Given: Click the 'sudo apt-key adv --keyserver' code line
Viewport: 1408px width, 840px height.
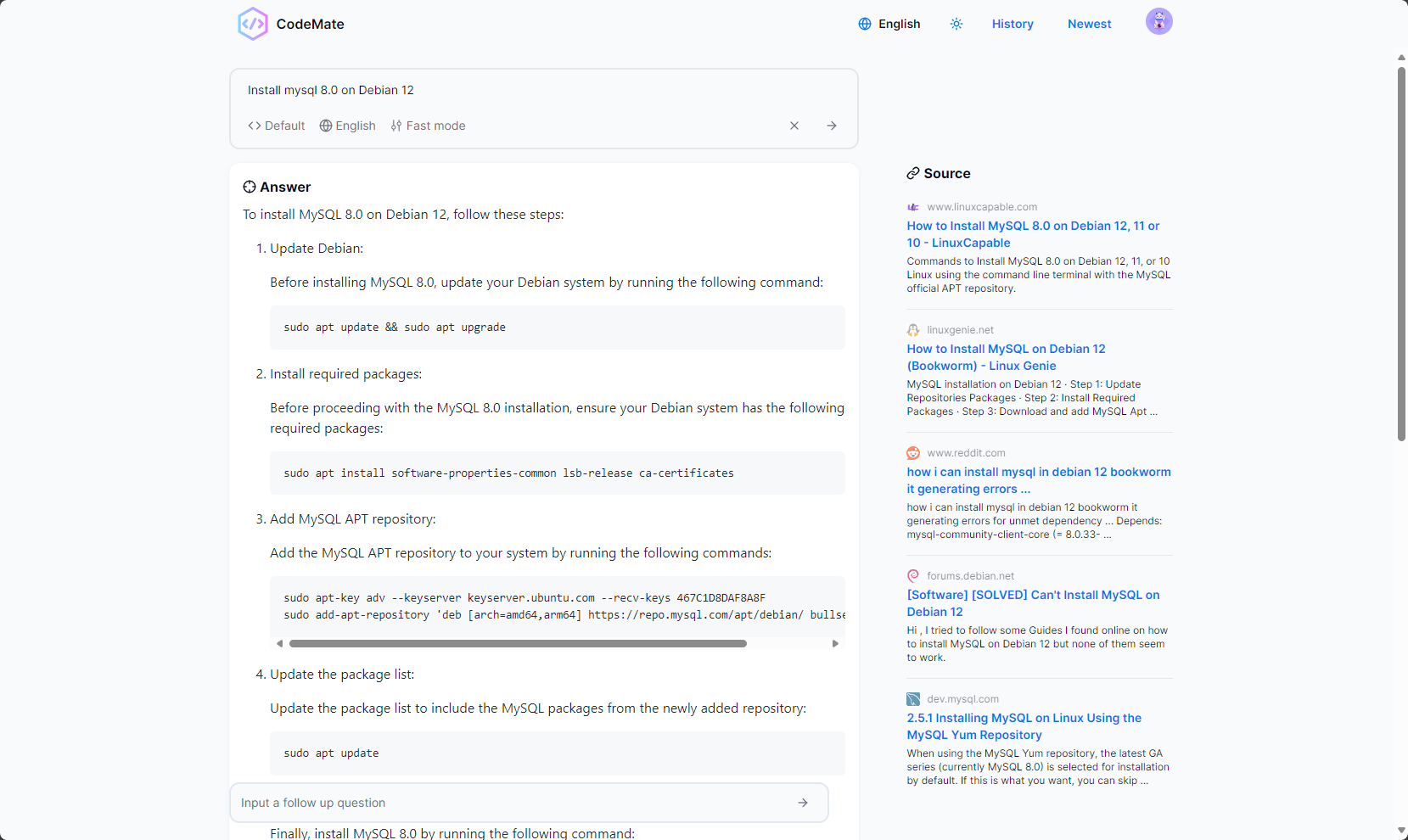Looking at the screenshot, I should pyautogui.click(x=524, y=598).
